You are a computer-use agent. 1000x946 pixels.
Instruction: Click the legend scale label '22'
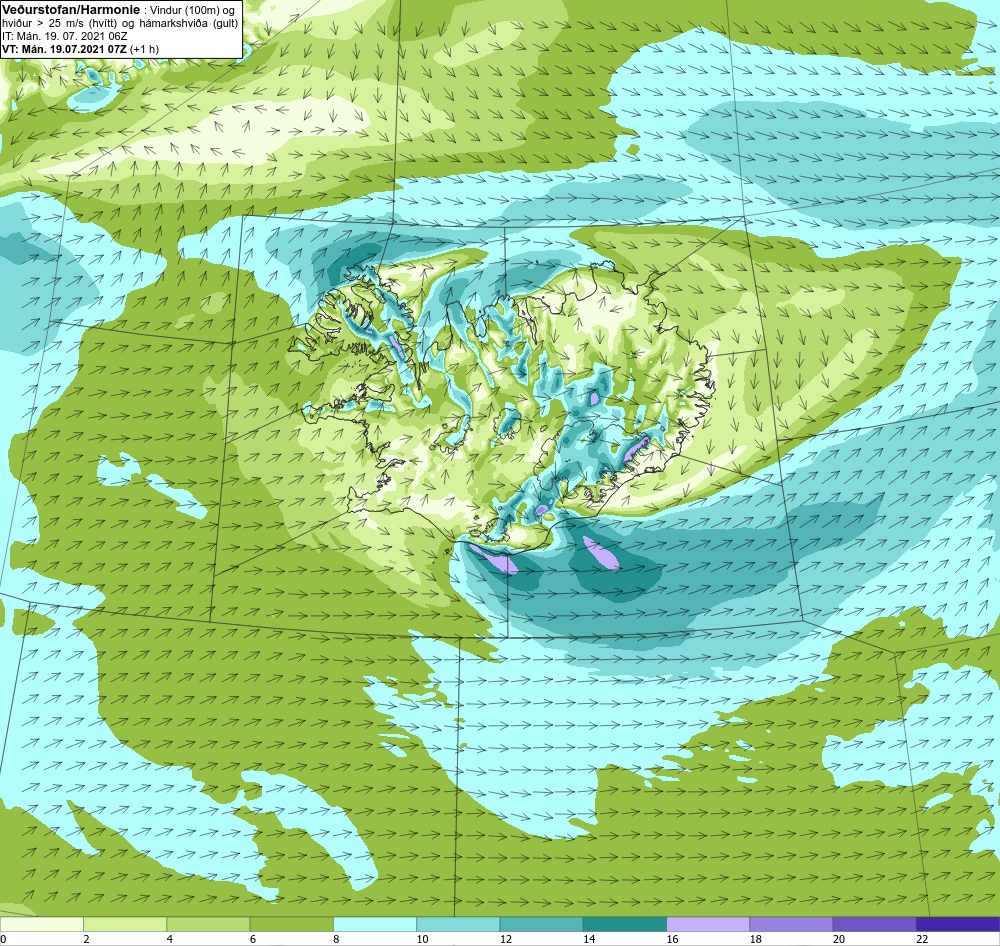tap(922, 939)
